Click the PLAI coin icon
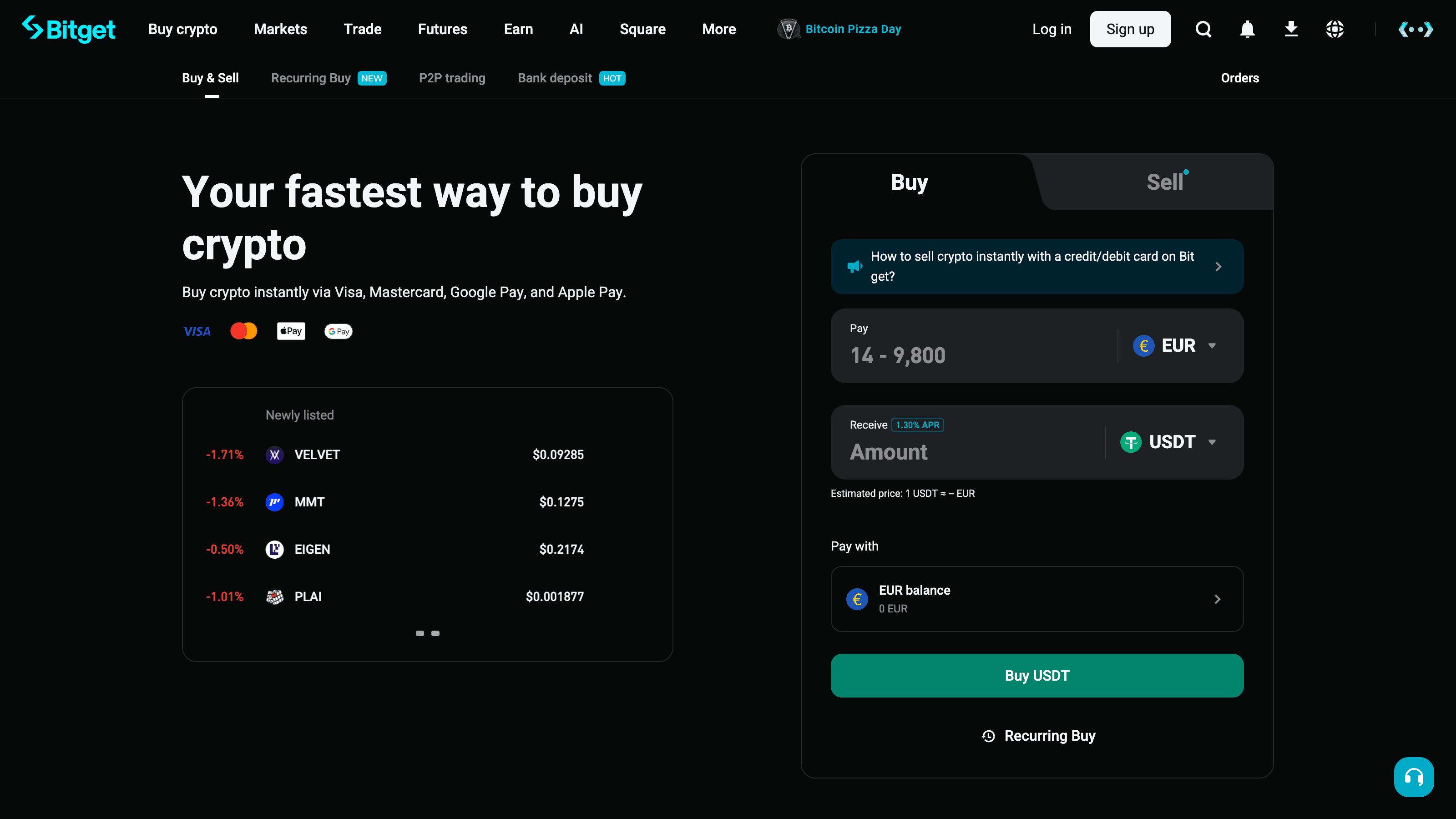The height and width of the screenshot is (819, 1456). point(275,597)
